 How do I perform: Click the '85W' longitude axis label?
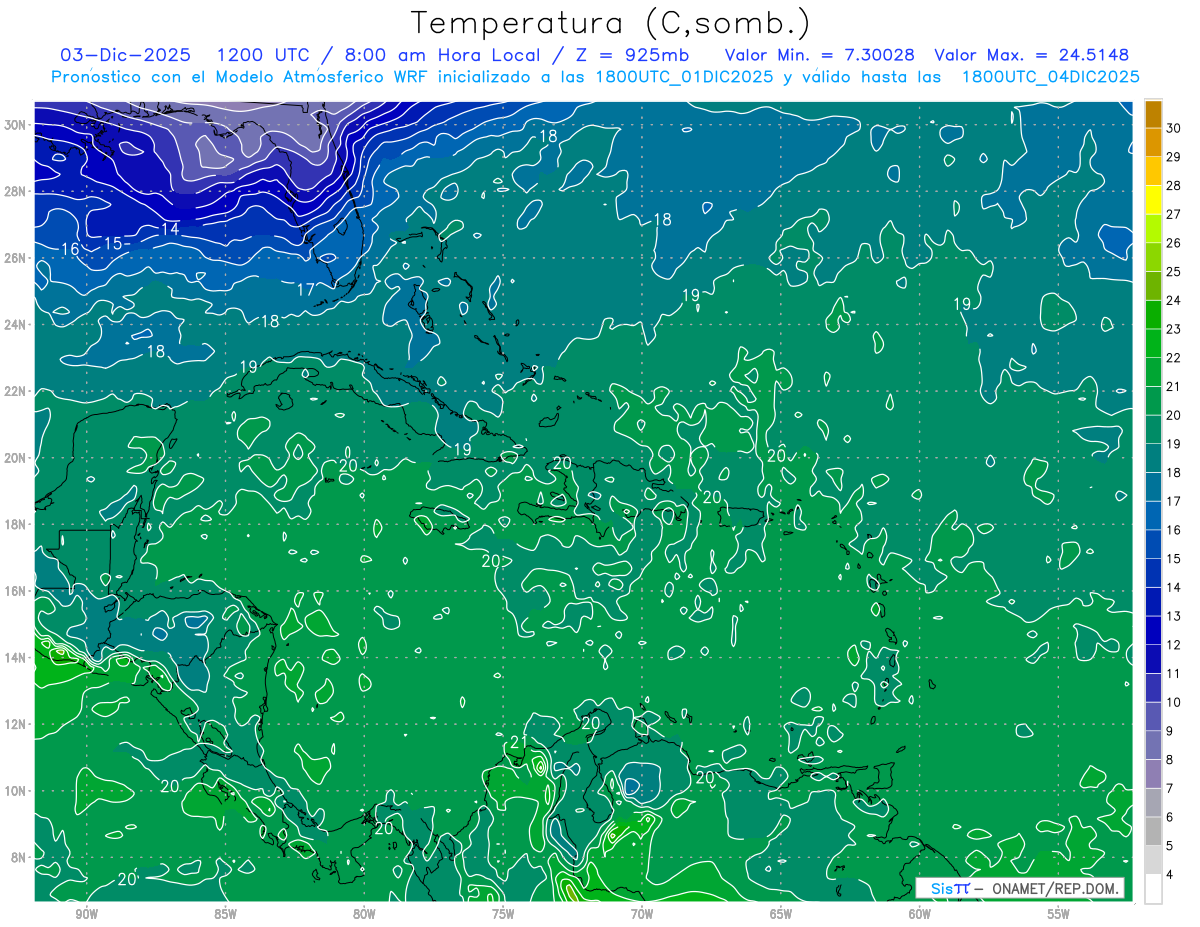click(x=225, y=914)
